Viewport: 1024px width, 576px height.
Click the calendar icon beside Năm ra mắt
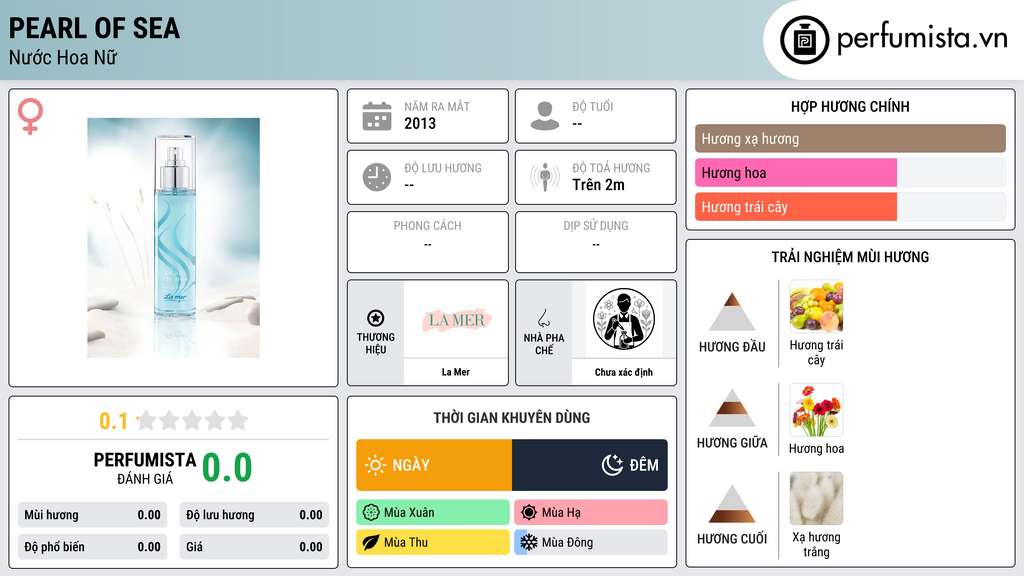click(377, 116)
